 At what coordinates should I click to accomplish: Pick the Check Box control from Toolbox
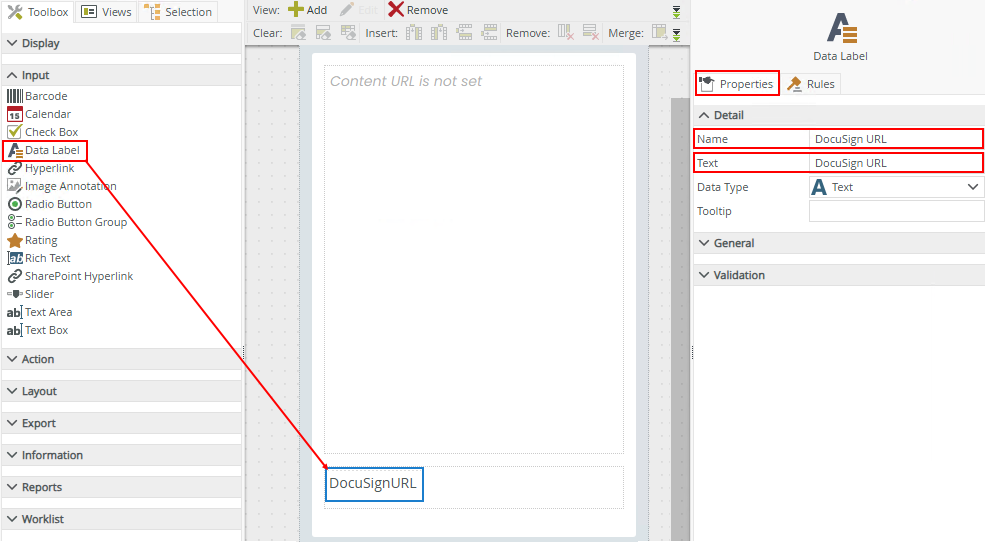tap(43, 132)
